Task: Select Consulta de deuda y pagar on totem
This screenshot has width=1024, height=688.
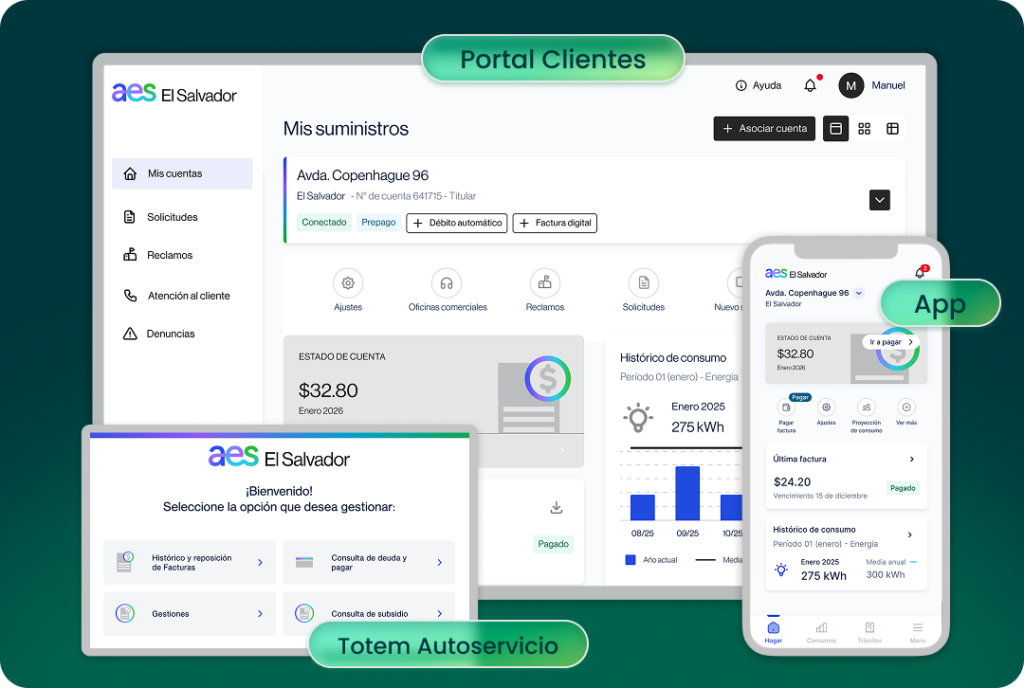Action: pos(369,562)
